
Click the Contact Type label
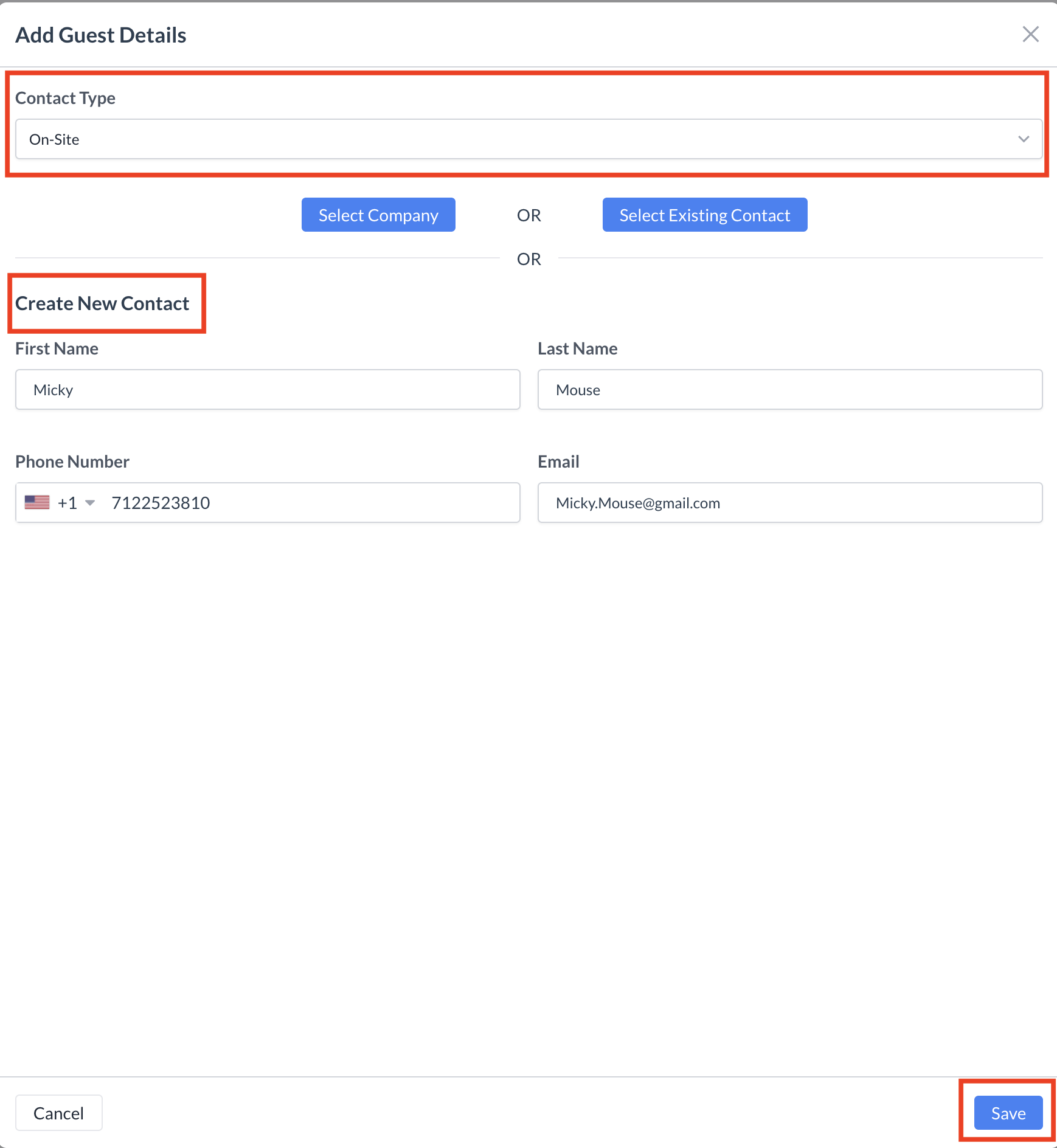pyautogui.click(x=65, y=98)
